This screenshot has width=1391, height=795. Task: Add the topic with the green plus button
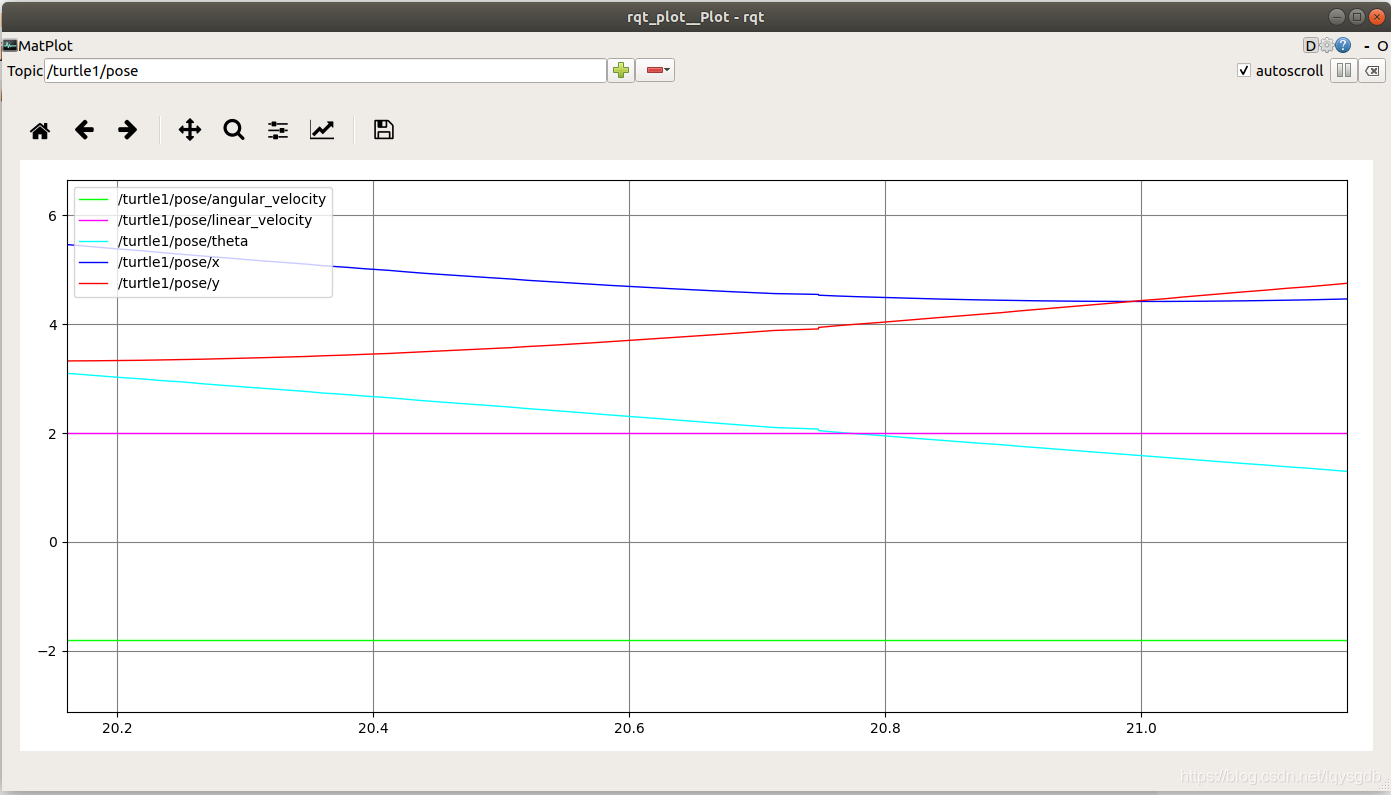click(621, 70)
